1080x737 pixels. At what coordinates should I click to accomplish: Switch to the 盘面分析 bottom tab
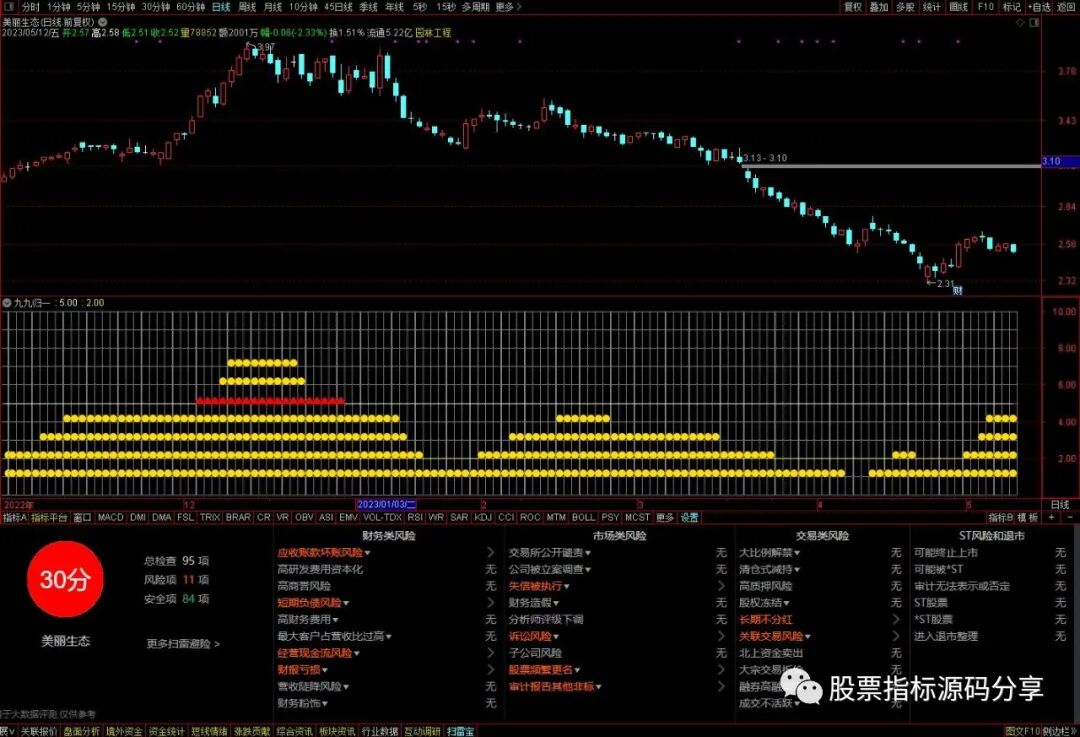coord(81,731)
